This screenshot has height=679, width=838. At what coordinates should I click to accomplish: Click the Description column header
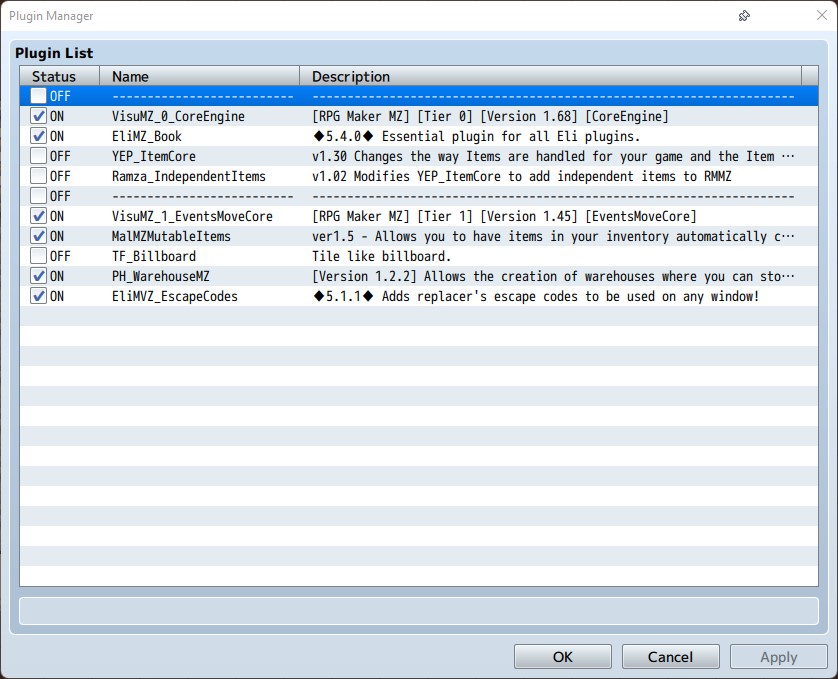point(550,76)
